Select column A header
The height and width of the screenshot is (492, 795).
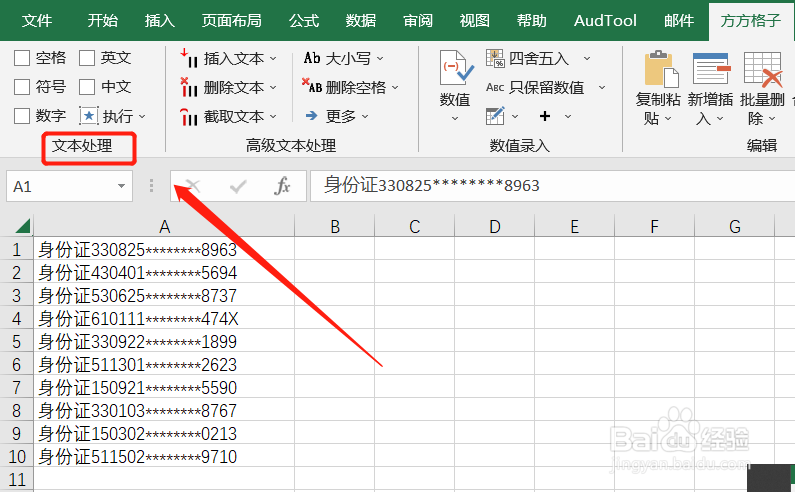point(164,226)
